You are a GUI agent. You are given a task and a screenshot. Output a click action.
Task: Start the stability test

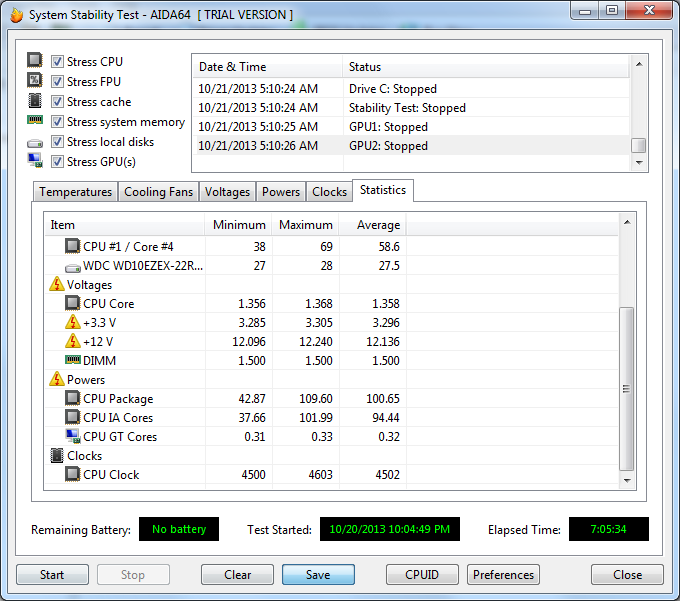coord(52,575)
